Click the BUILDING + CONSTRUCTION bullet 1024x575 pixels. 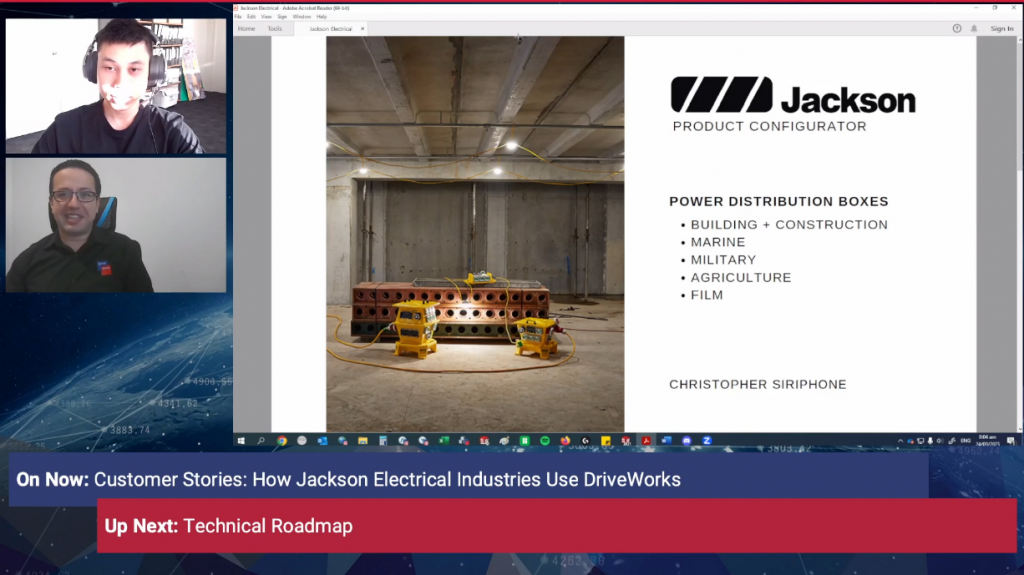(789, 225)
